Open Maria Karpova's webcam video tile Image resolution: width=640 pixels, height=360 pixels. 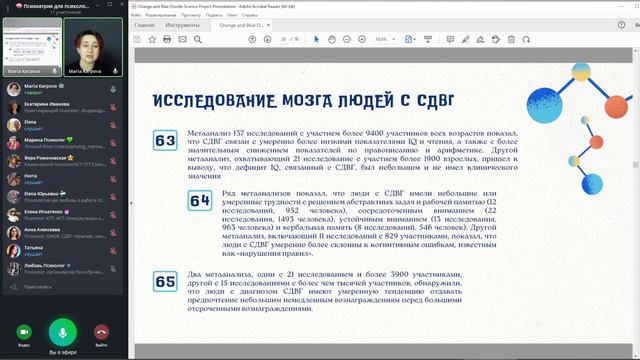click(x=93, y=47)
